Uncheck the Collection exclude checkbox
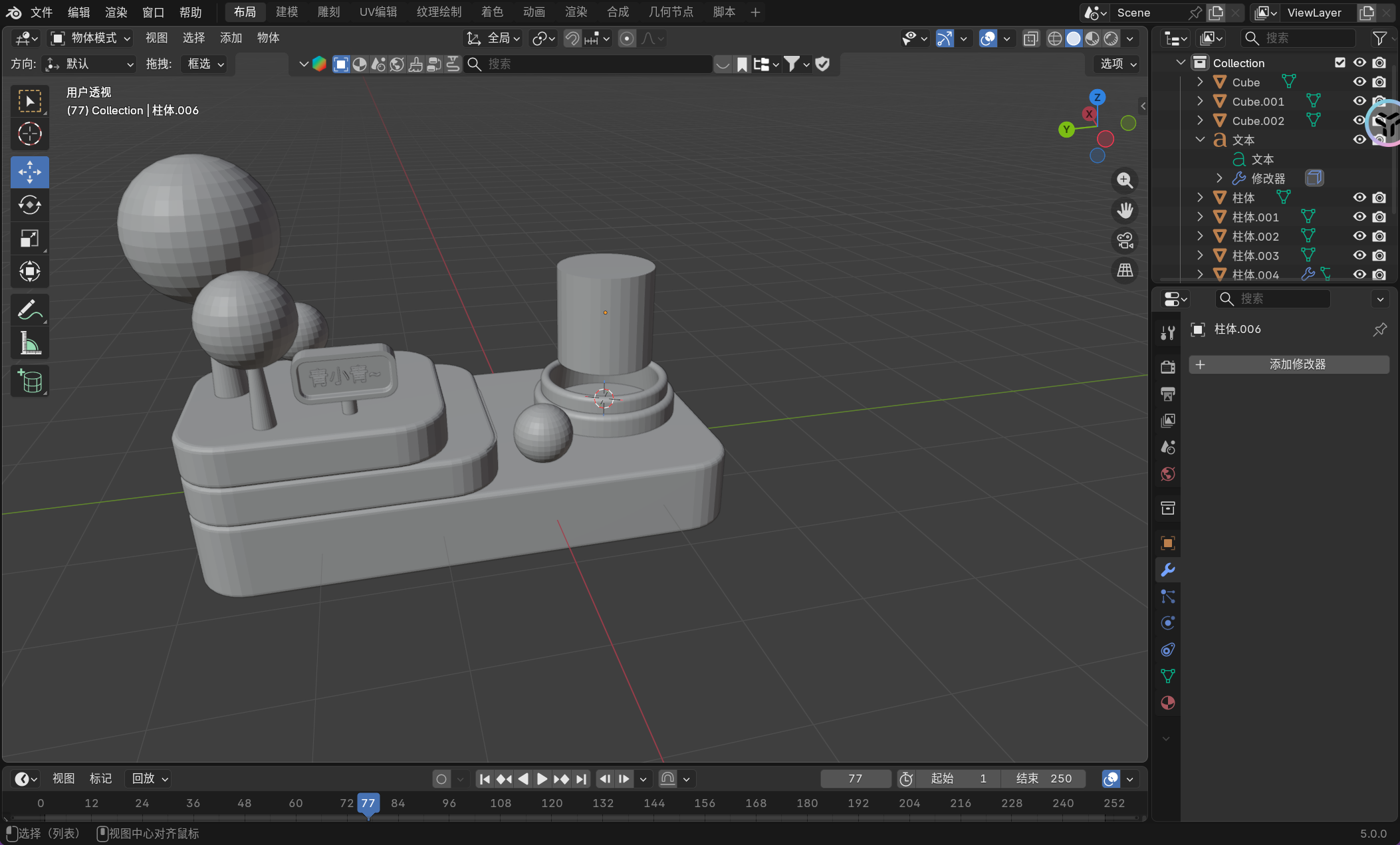Screen dimensions: 1400x845 tap(1340, 62)
